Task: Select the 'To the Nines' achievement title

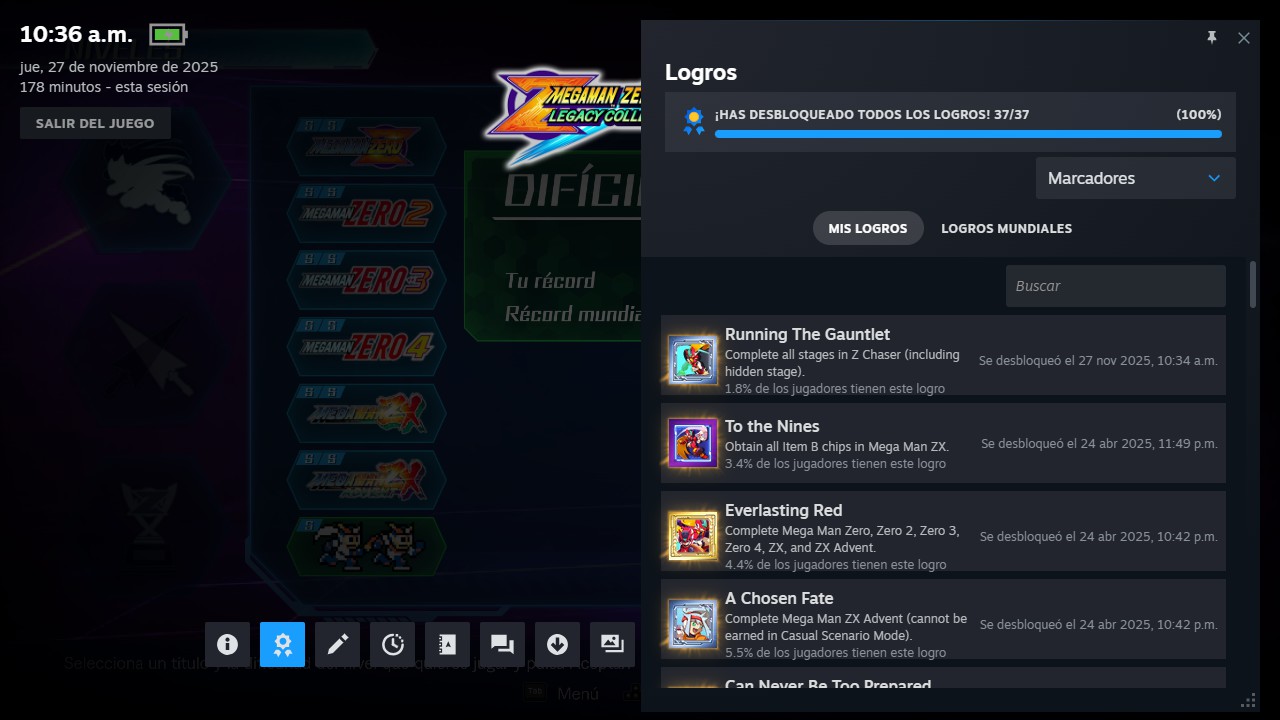Action: click(772, 426)
